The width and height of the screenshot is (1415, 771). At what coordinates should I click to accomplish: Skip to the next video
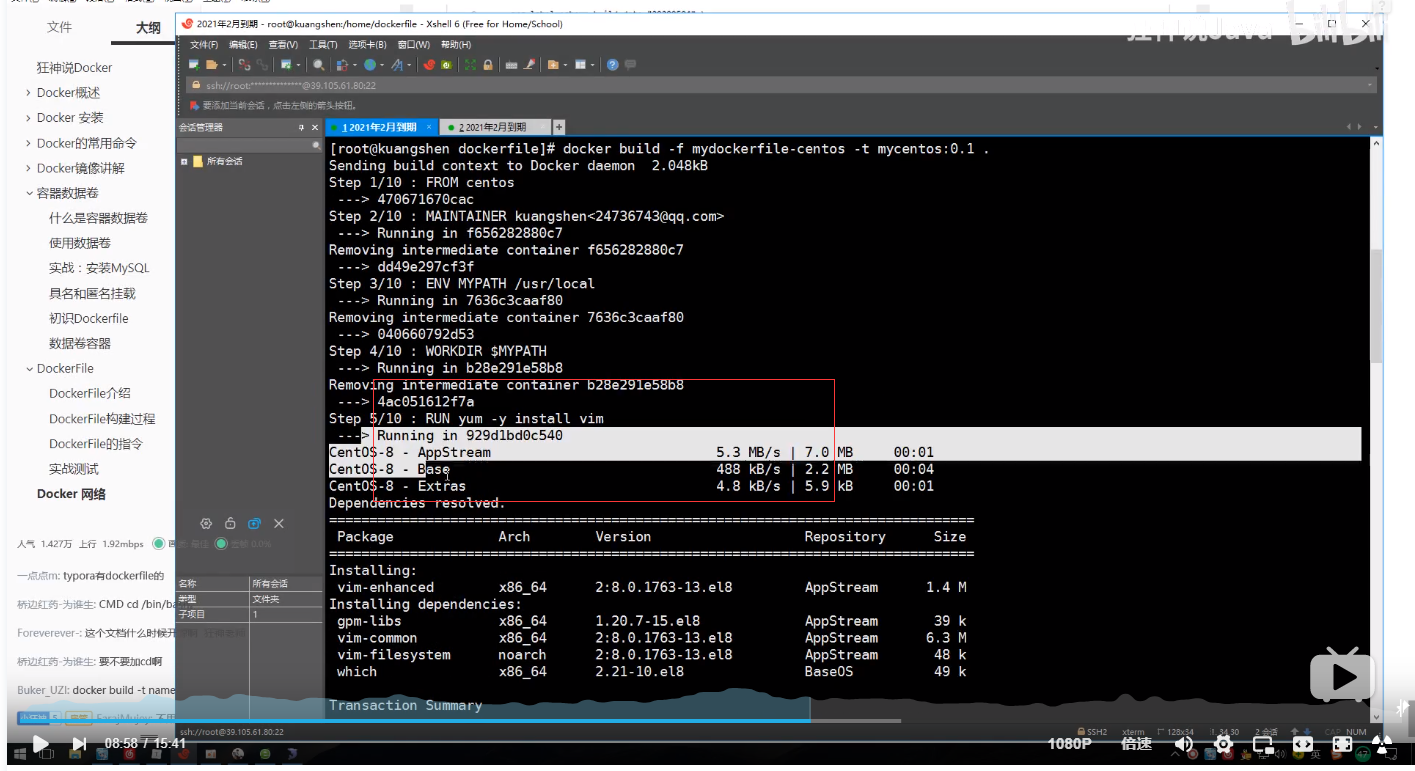click(79, 744)
